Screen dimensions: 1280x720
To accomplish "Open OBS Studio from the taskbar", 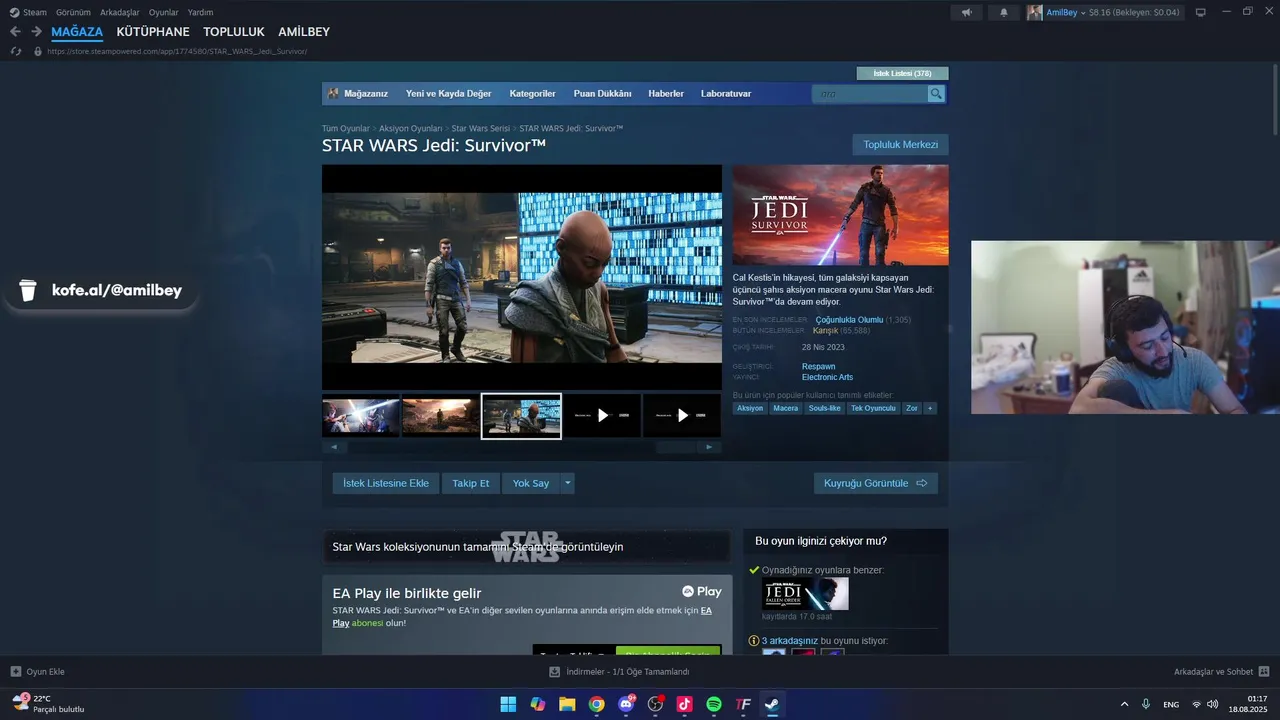I will (x=656, y=704).
